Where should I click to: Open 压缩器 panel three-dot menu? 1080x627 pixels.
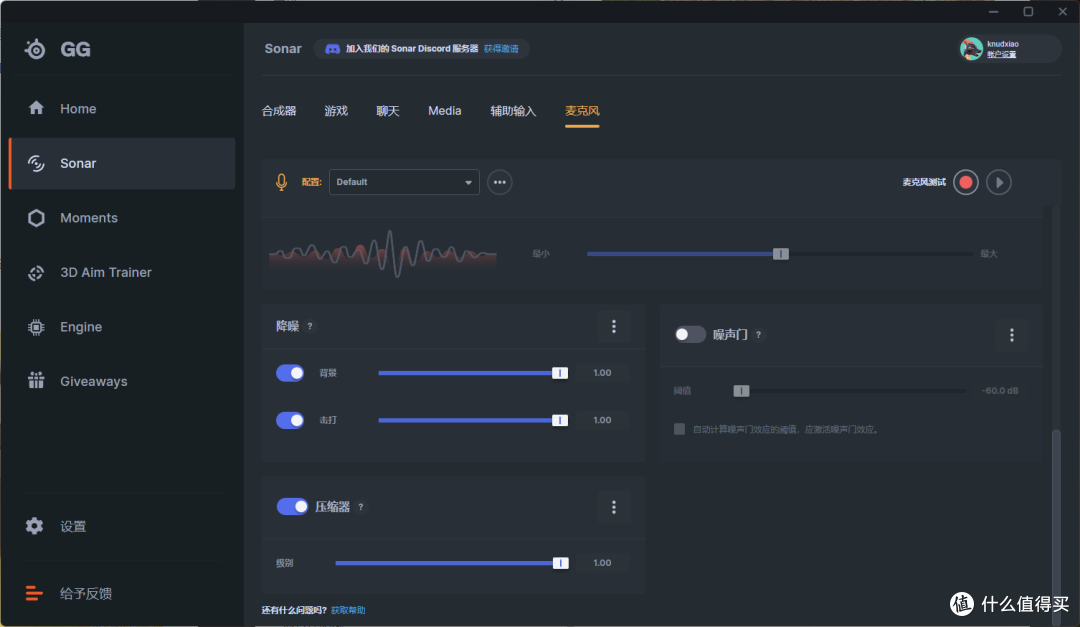tap(614, 507)
